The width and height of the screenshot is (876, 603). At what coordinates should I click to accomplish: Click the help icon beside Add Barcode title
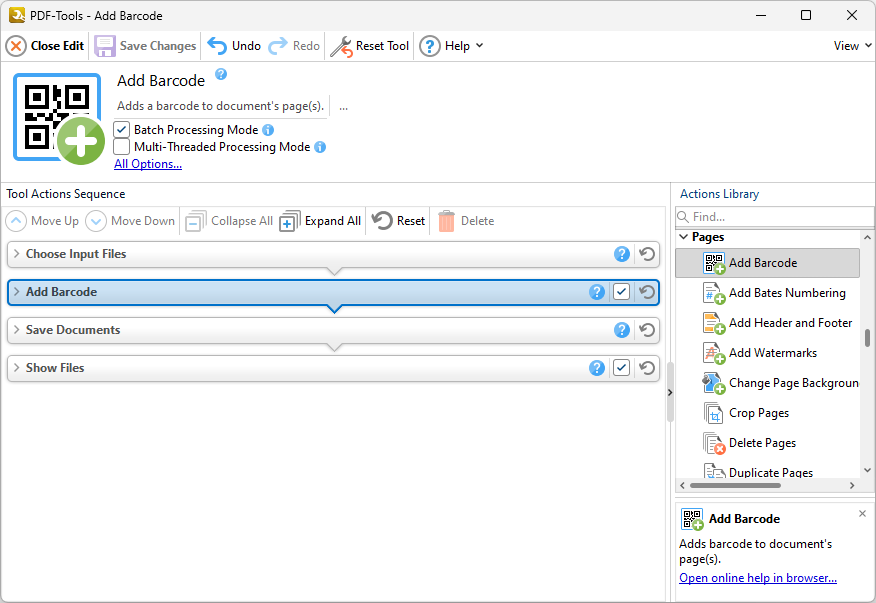coord(221,74)
